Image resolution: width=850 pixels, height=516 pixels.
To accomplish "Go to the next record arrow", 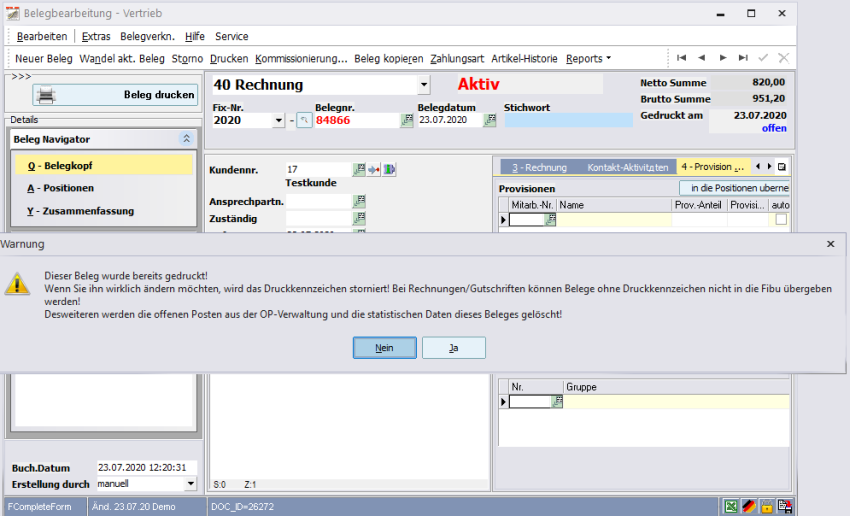I will tap(722, 58).
